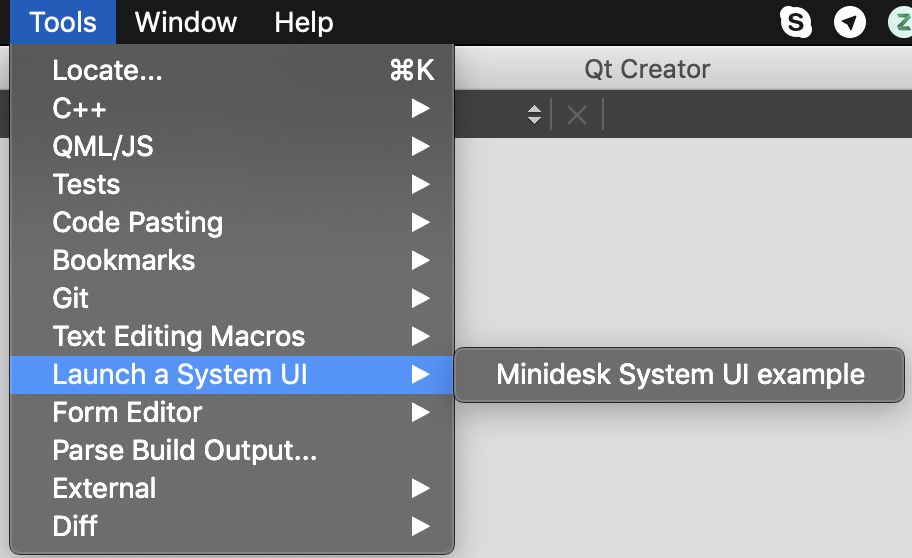Image resolution: width=912 pixels, height=558 pixels.
Task: Select Locate... from the Tools menu
Action: (x=107, y=70)
